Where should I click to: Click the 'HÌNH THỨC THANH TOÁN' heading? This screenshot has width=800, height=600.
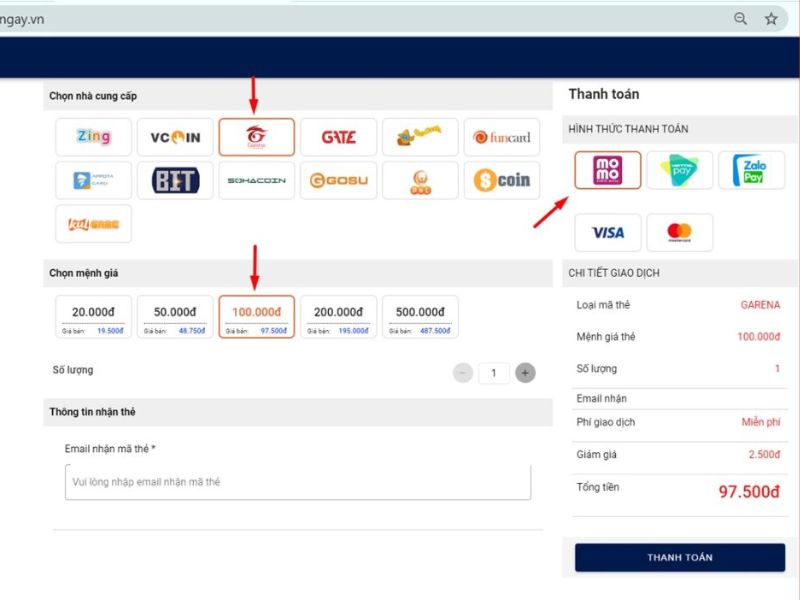coord(629,129)
